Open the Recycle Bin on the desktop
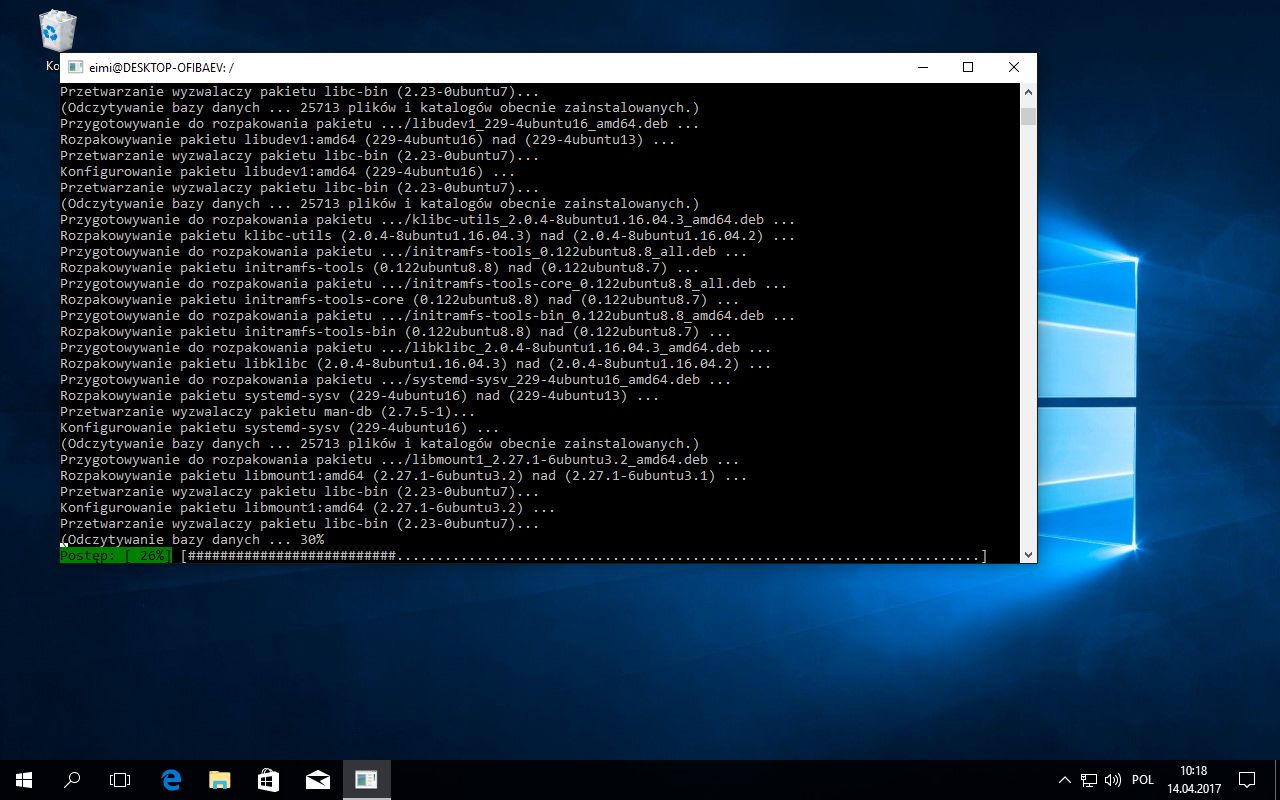 click(57, 30)
